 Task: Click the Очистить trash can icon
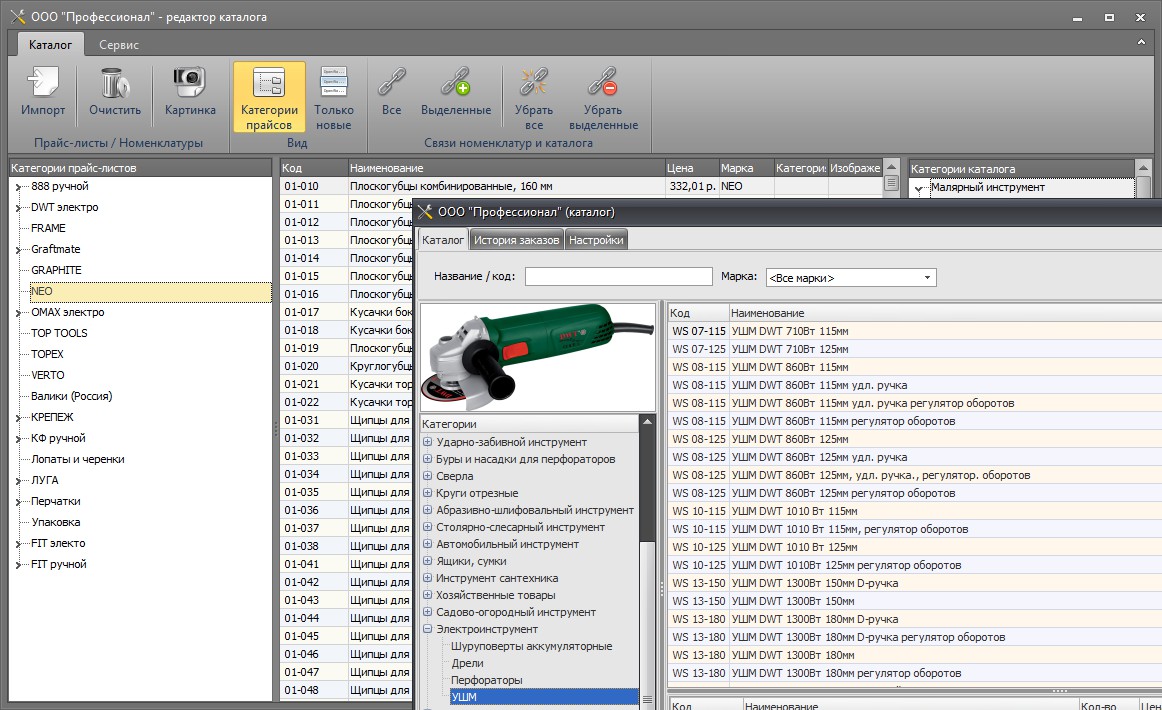(114, 82)
